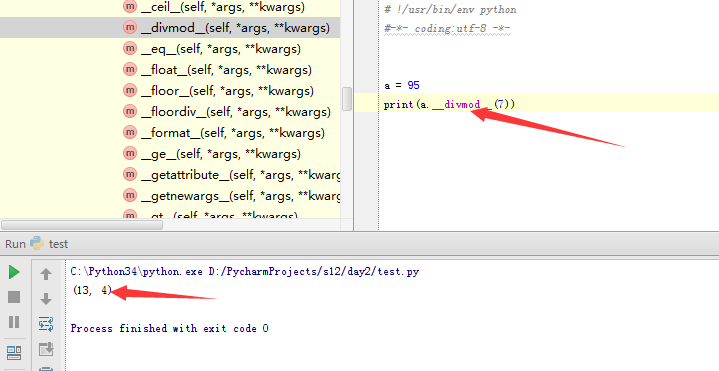Toggle soft-wrap for console output
Viewport: 719px width, 371px height.
[46, 324]
